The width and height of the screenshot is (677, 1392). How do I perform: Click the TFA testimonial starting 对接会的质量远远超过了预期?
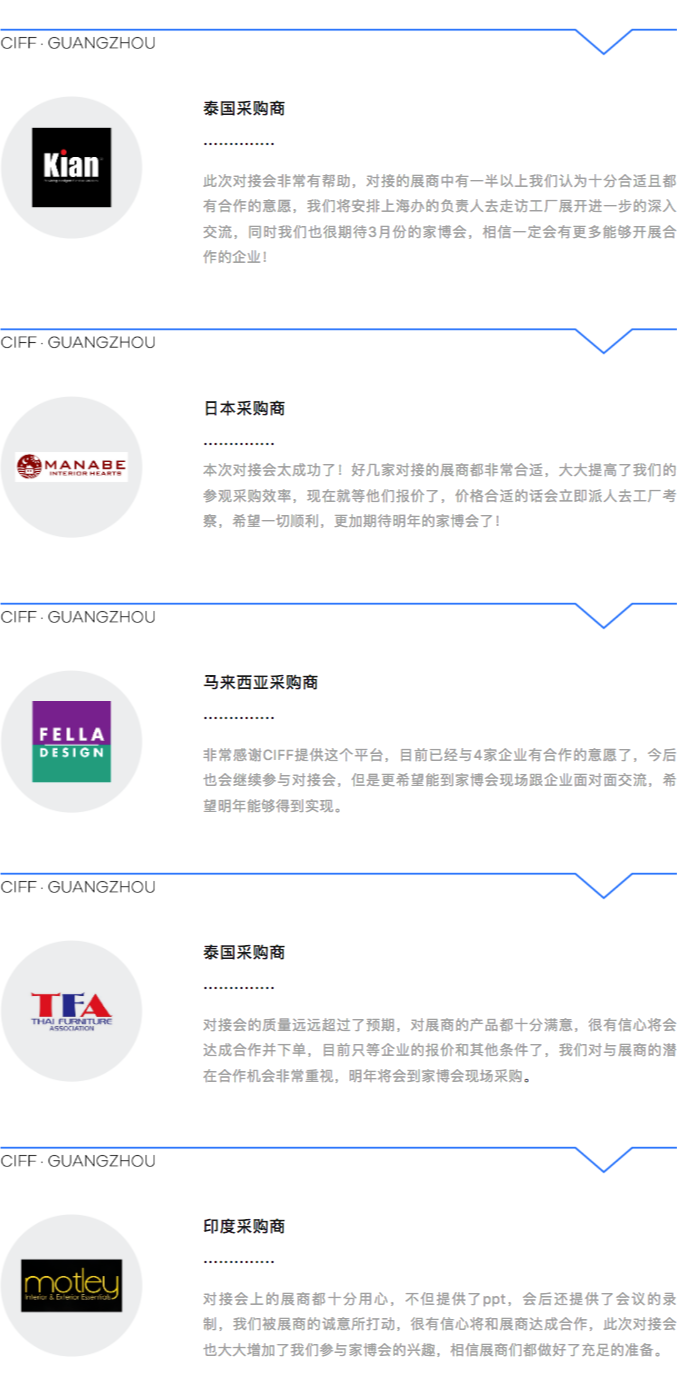click(x=439, y=1050)
